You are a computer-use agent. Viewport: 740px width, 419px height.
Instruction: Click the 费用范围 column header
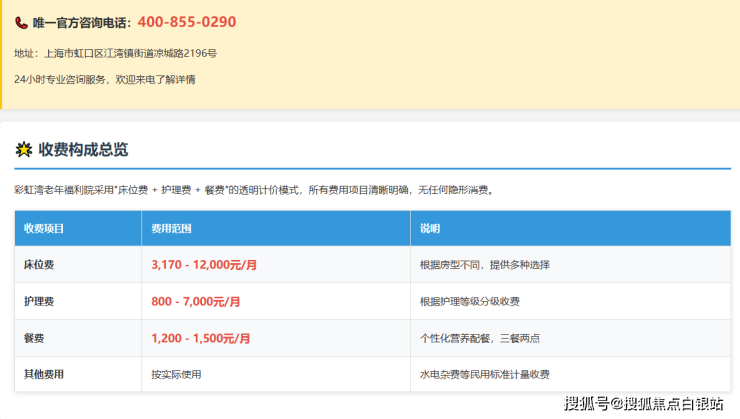(x=171, y=228)
